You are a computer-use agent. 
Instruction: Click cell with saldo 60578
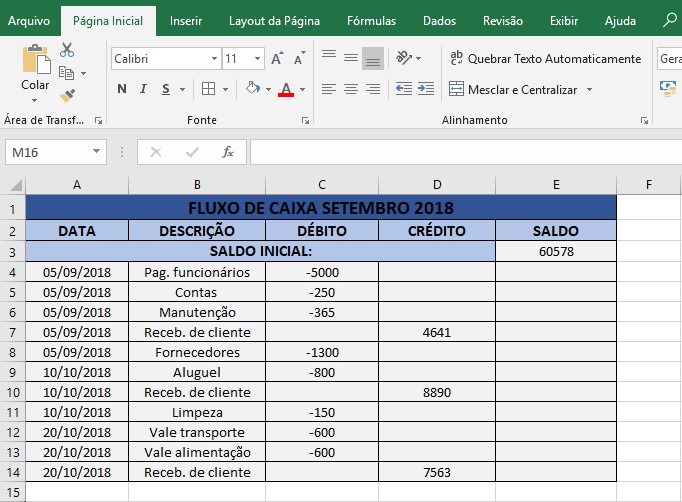[x=556, y=251]
